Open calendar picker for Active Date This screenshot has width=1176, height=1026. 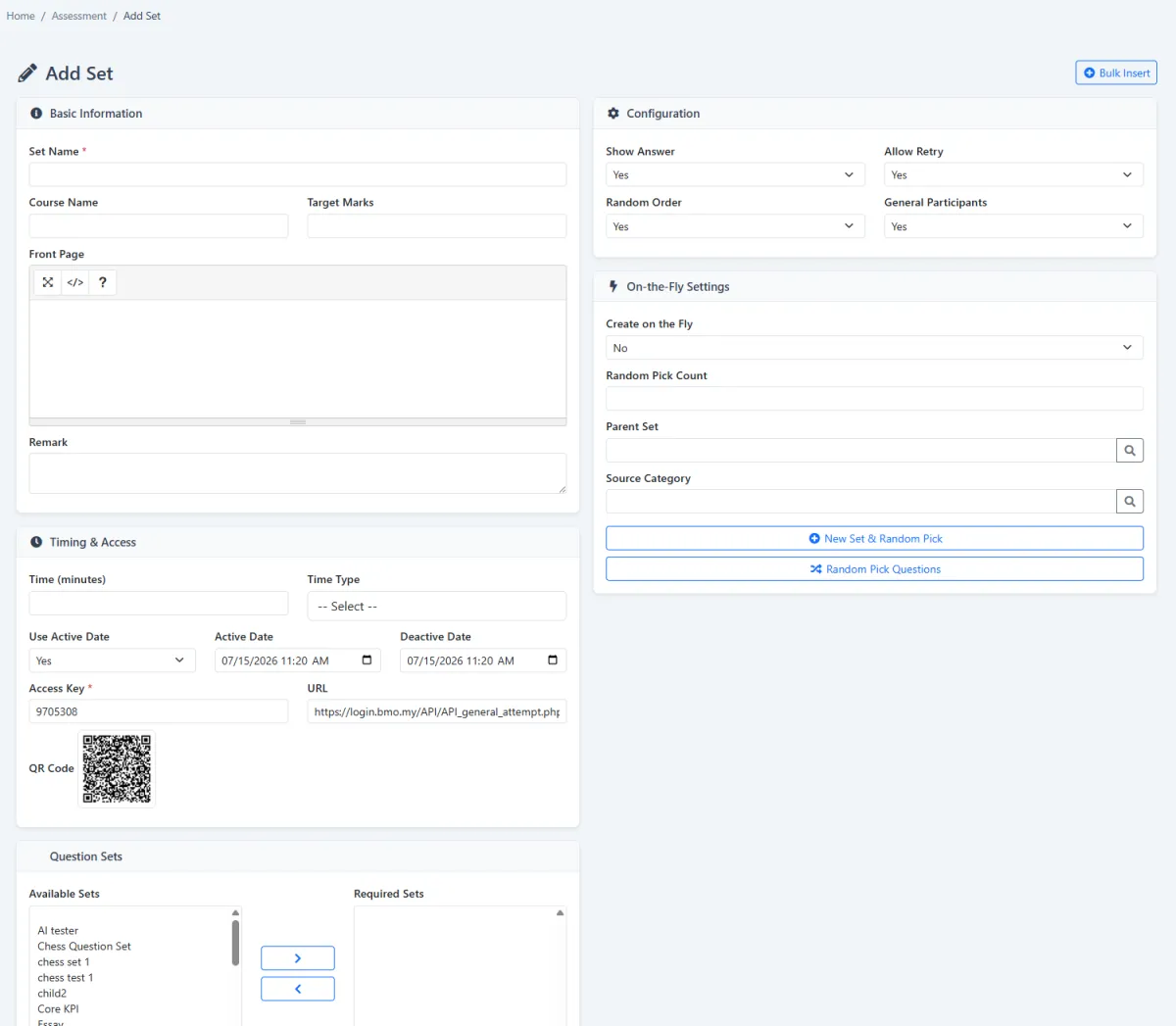pyautogui.click(x=367, y=660)
